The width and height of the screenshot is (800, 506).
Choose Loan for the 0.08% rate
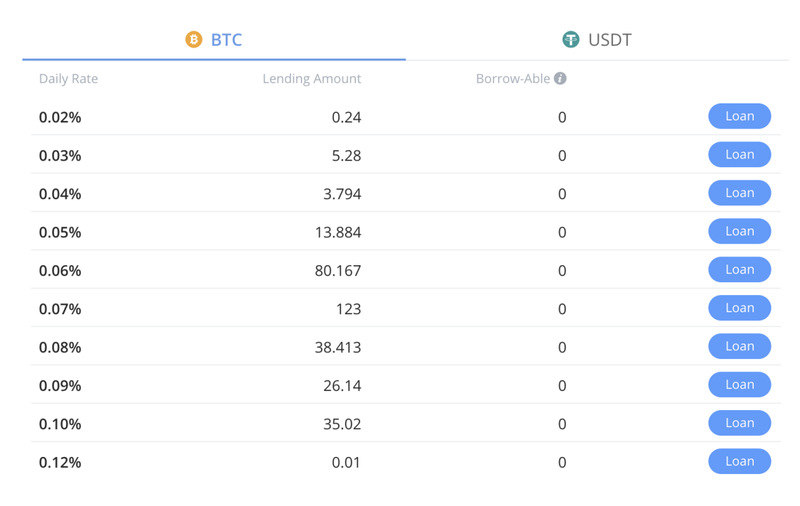[x=739, y=346]
